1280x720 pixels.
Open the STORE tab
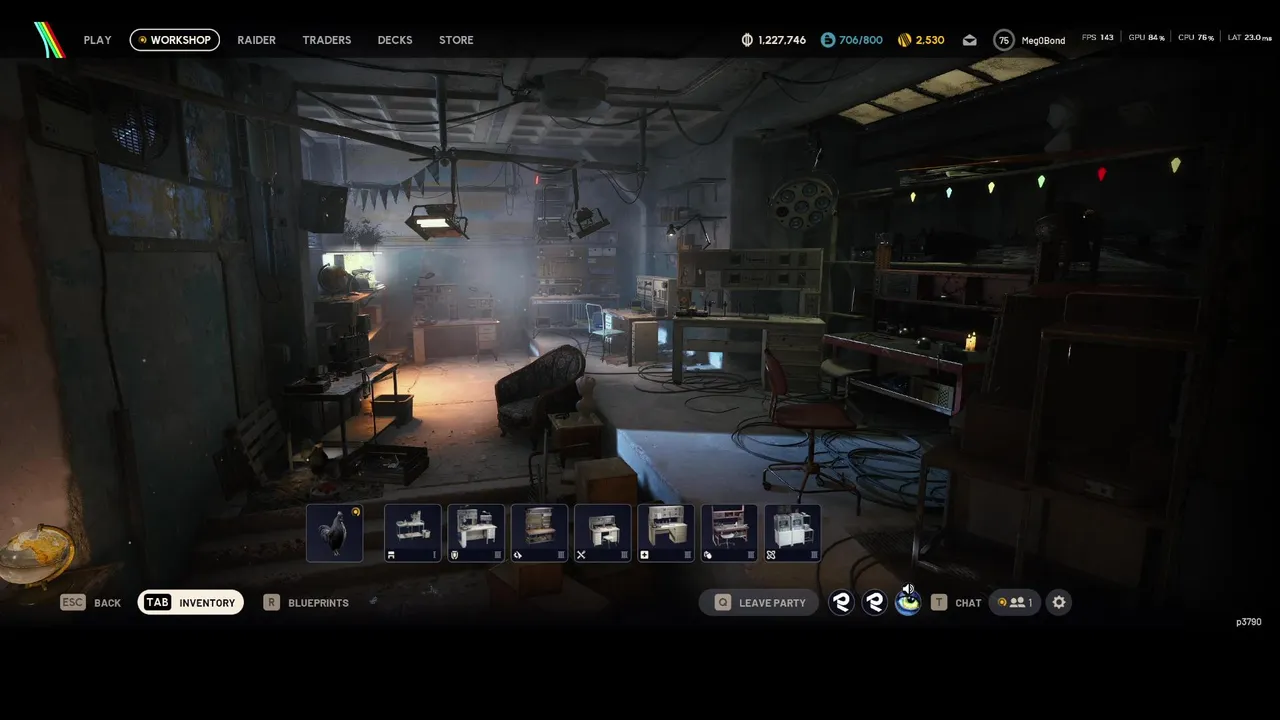pos(456,40)
